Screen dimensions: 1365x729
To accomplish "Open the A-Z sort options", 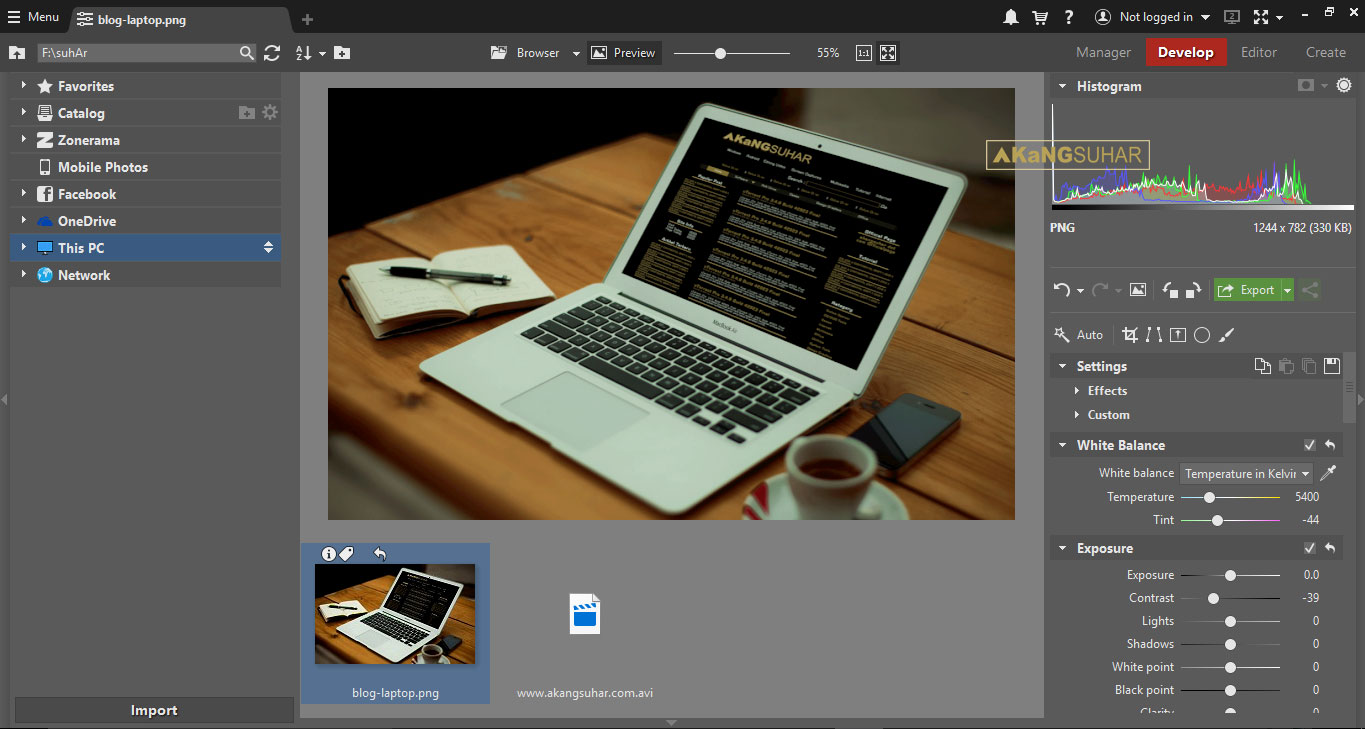I will click(x=310, y=53).
